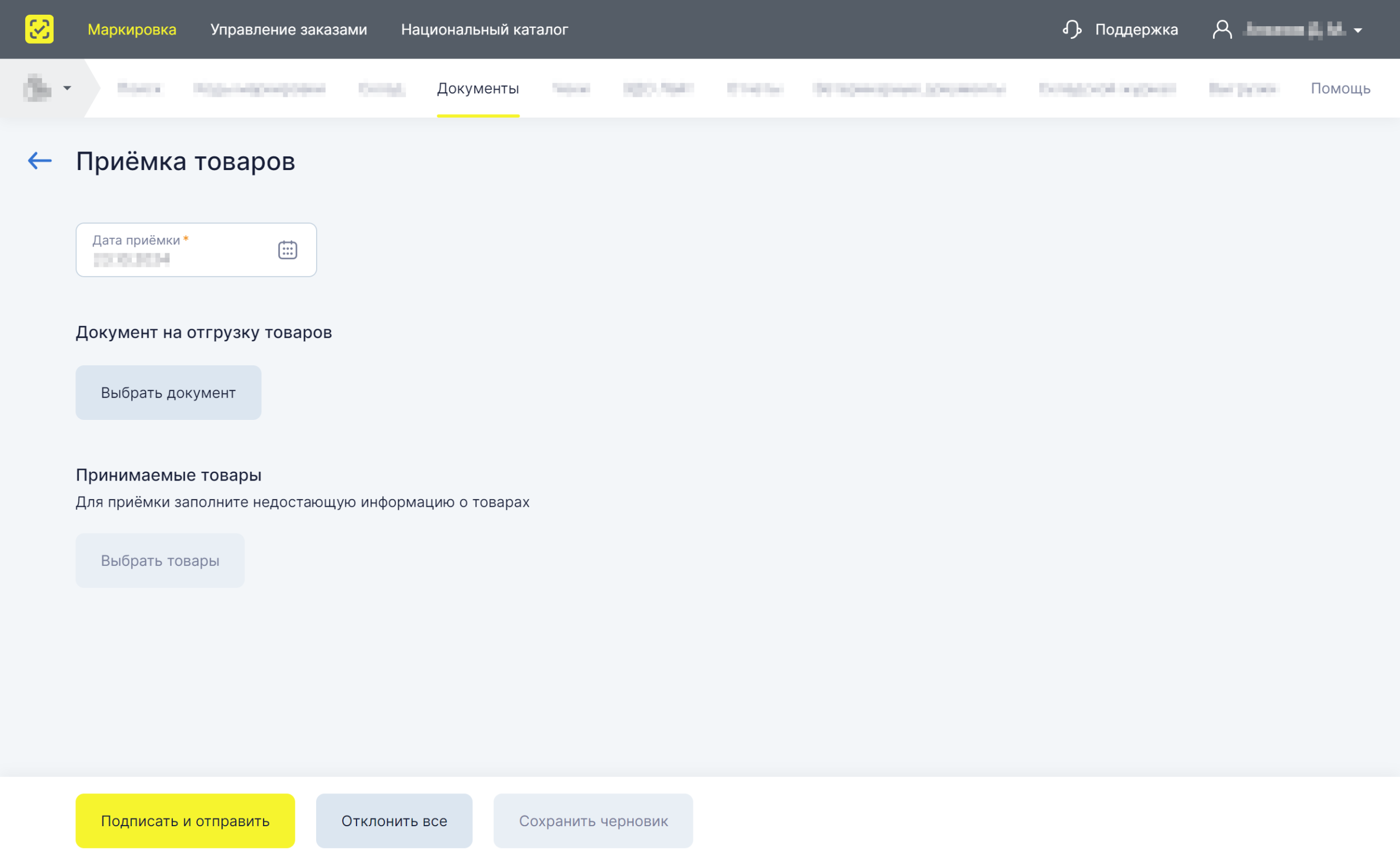Click the Выбрать товары button
Screen dimensions: 1400x865
point(160,560)
